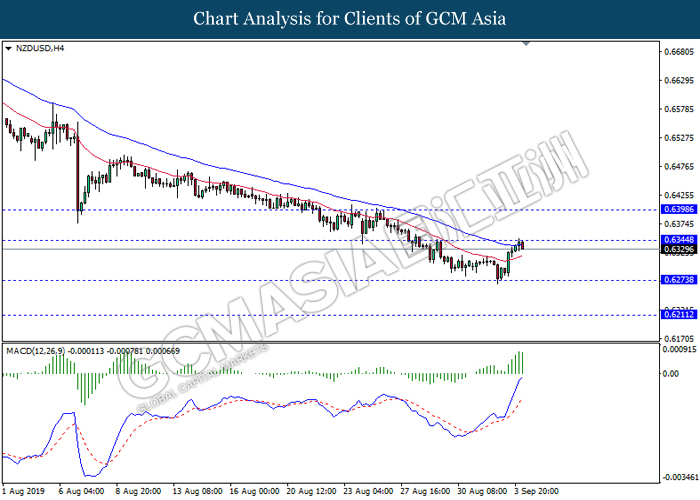The width and height of the screenshot is (700, 500).
Task: Click the 0.66295 price axis value
Action: 679,80
